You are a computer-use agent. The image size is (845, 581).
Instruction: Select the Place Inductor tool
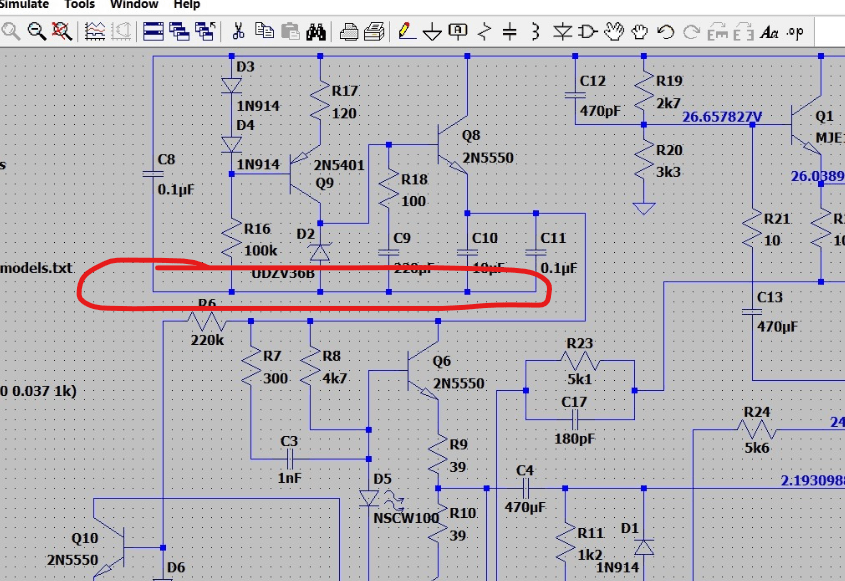(x=535, y=32)
